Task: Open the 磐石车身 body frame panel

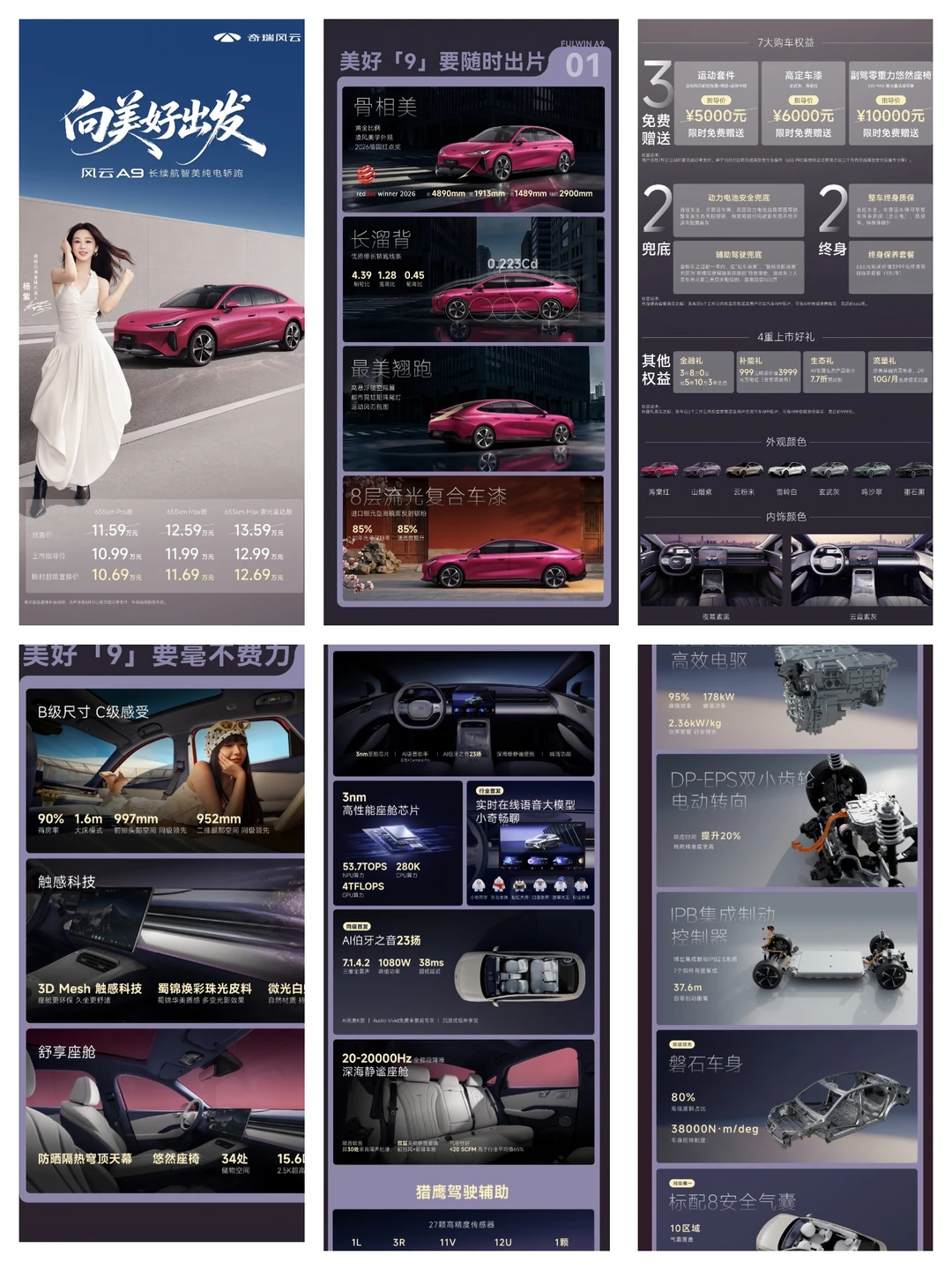Action: 787,1096
